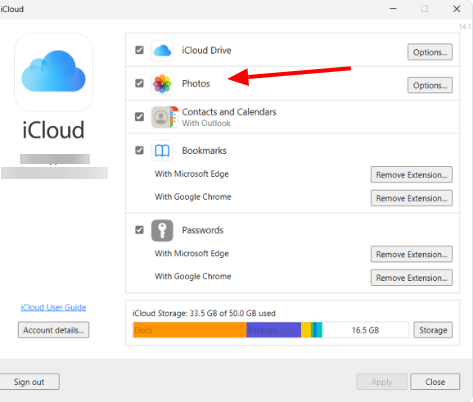Uncheck the Passwords checkbox
The image size is (473, 402).
(139, 230)
